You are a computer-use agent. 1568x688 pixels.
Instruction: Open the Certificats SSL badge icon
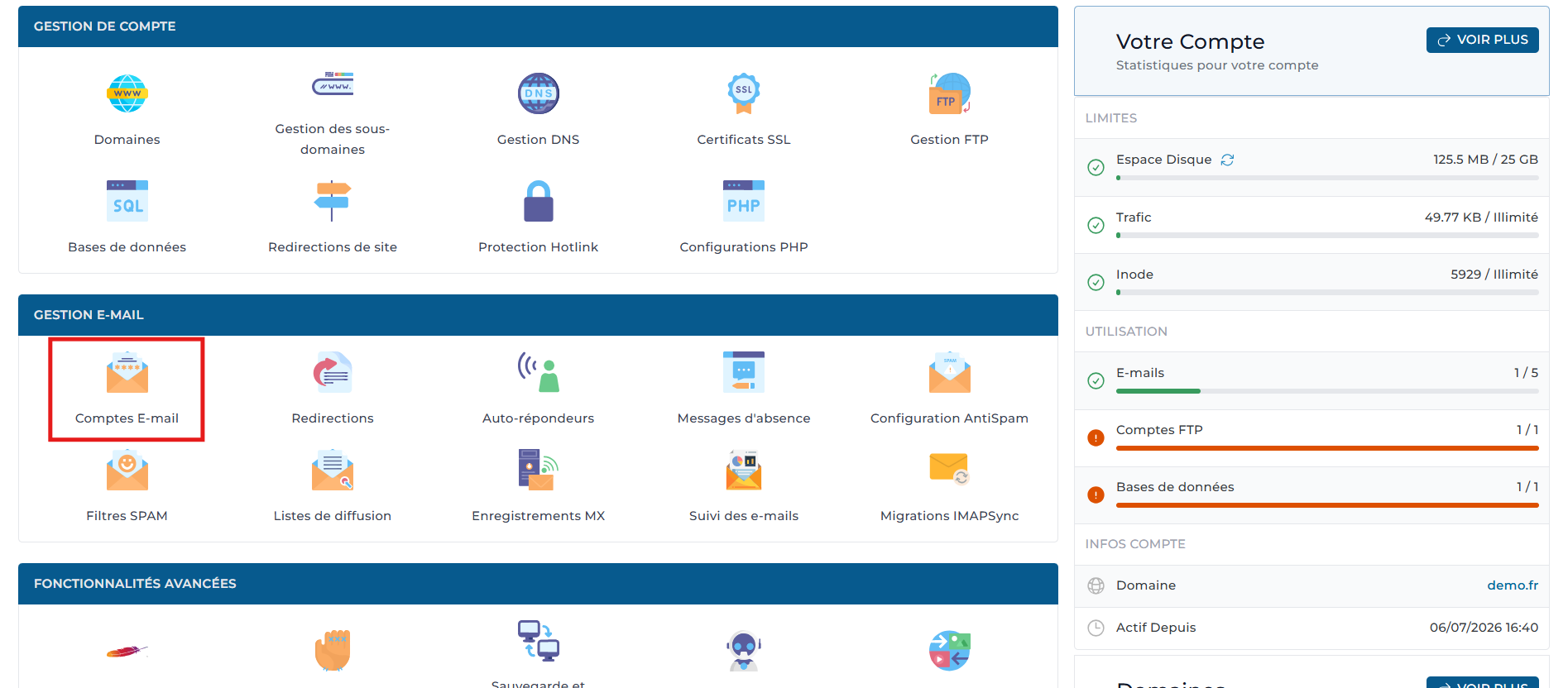point(743,93)
